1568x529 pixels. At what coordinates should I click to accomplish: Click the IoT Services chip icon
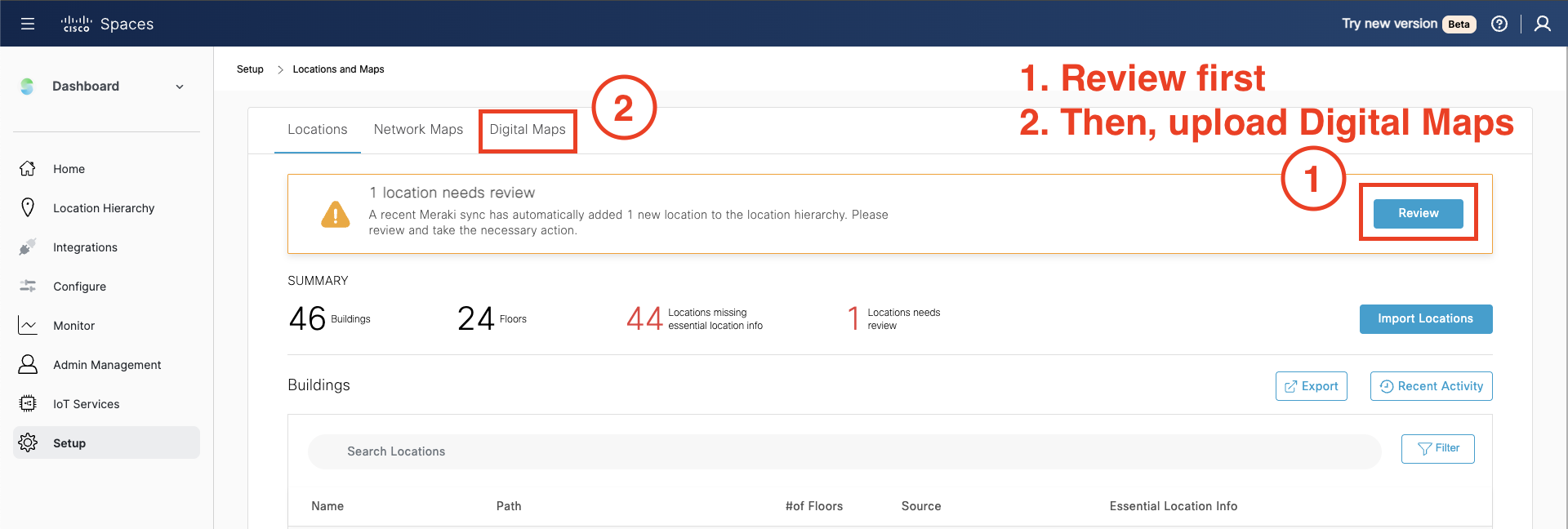(28, 404)
